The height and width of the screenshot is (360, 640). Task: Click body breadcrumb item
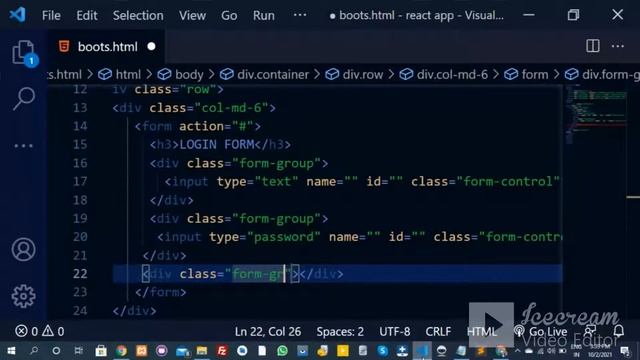181,74
